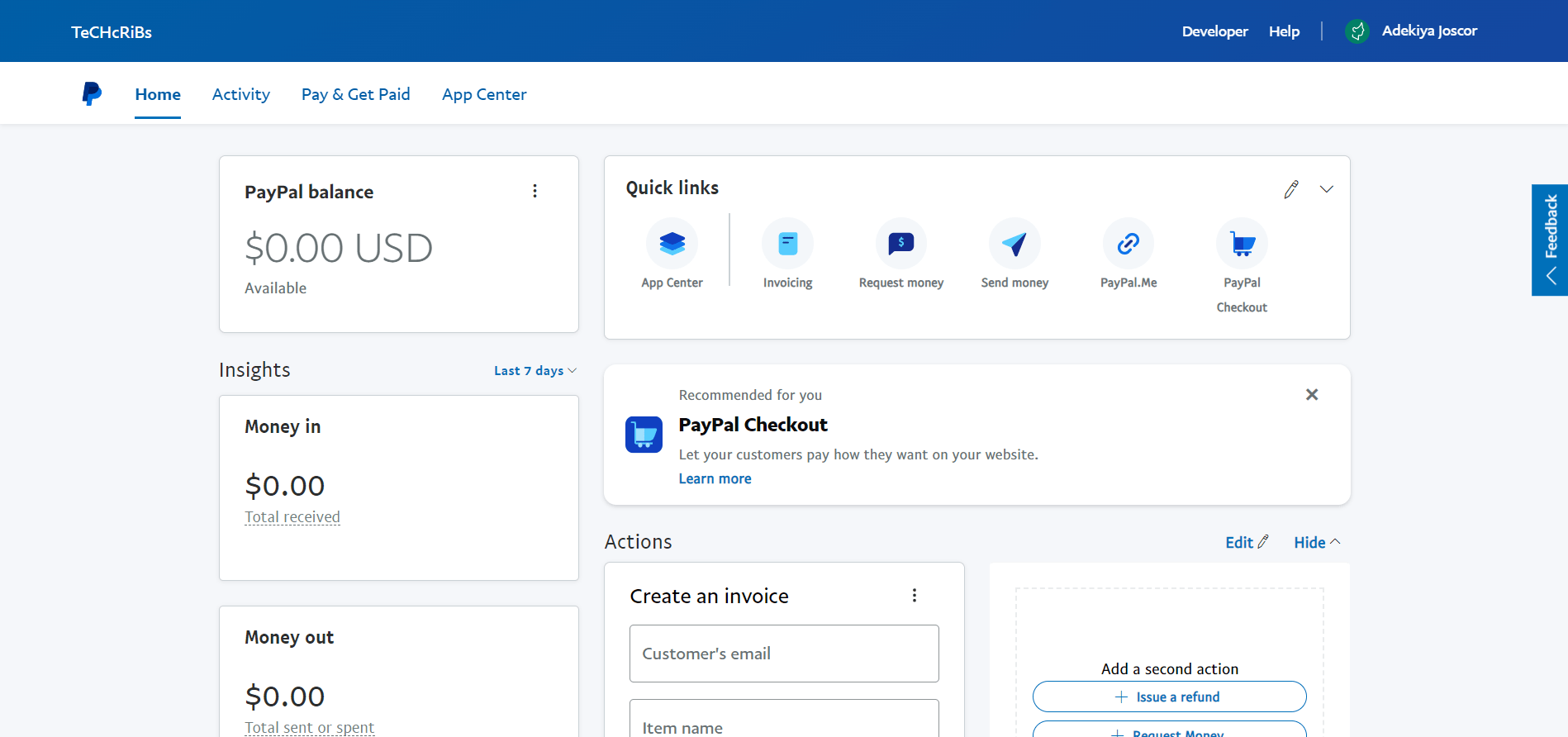Click the Learn more link
Viewport: 1568px width, 737px height.
[715, 478]
